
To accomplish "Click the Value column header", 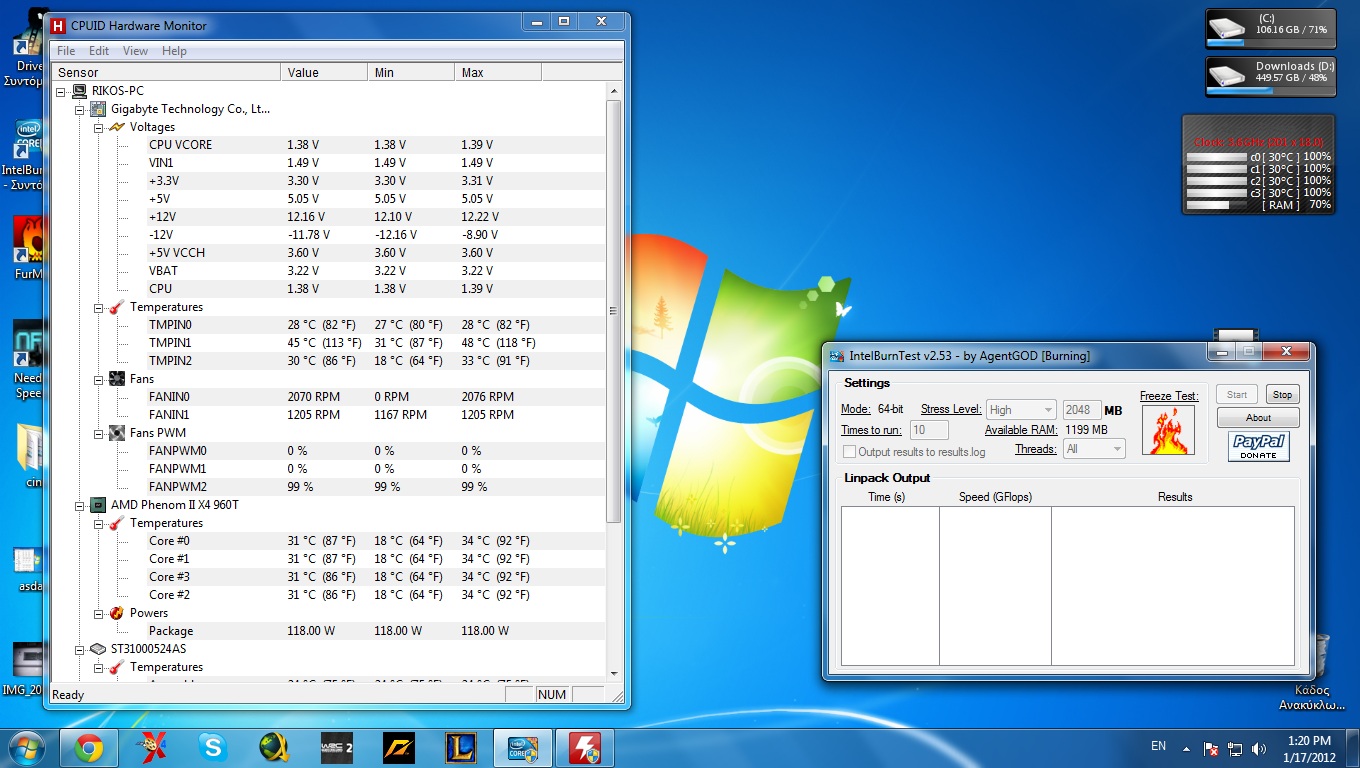I will pos(324,72).
